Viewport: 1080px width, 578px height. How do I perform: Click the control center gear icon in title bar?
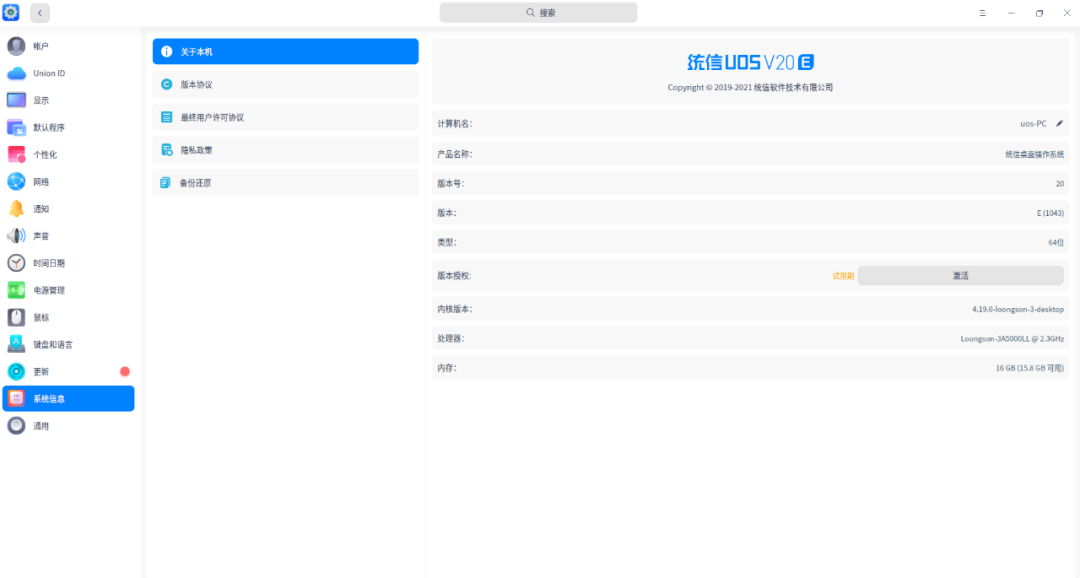[11, 12]
